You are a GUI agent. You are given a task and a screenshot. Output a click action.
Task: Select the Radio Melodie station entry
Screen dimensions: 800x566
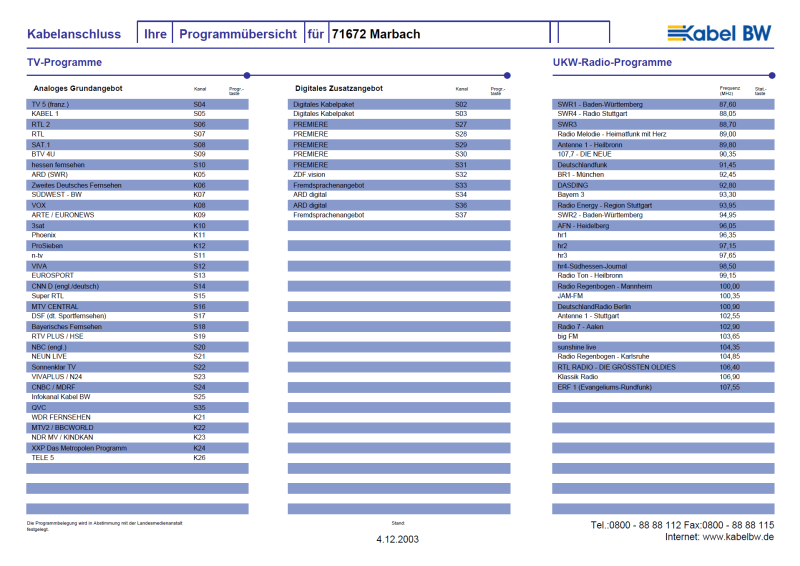[x=612, y=134]
